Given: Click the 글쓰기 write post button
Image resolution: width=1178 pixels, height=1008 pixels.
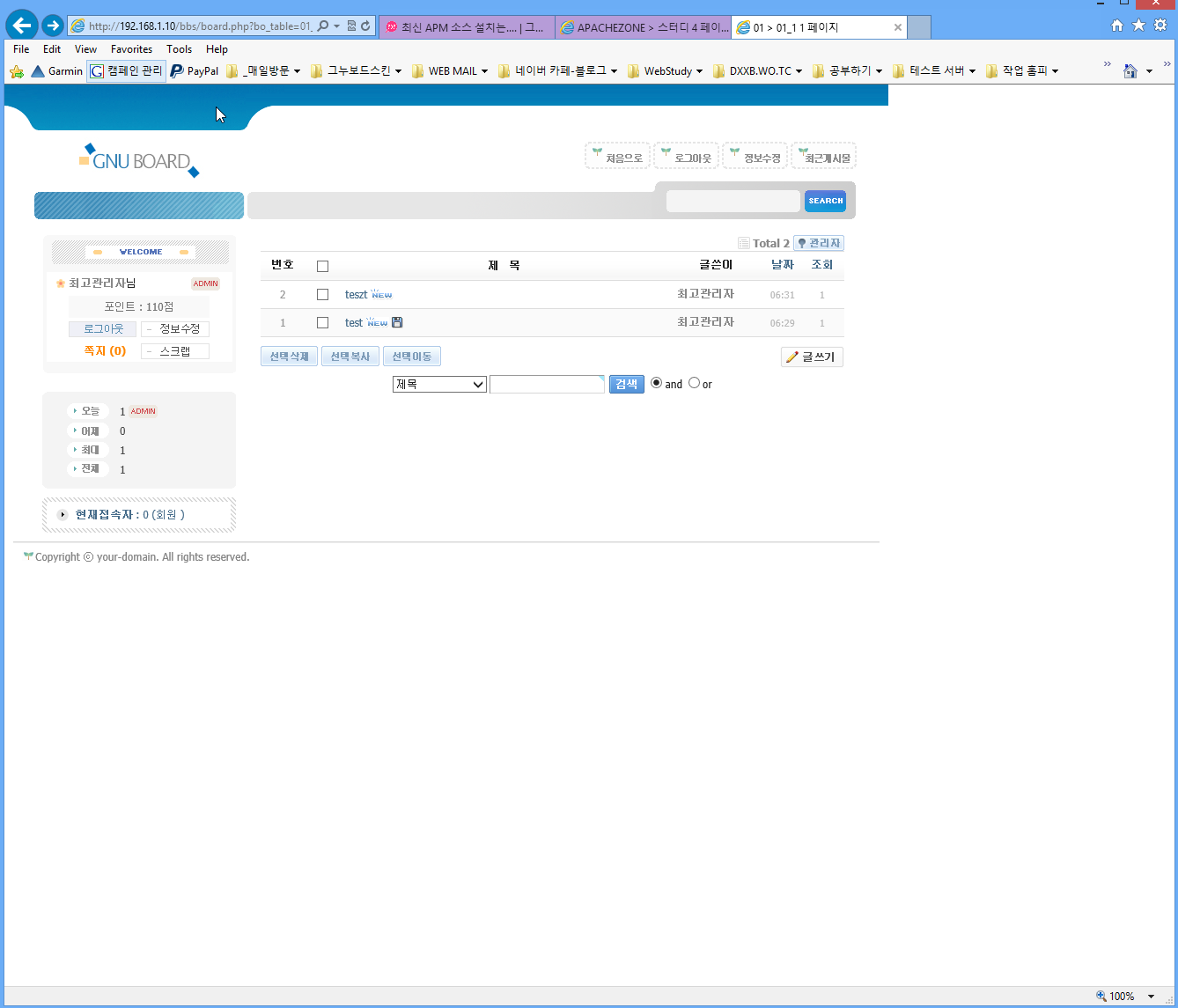Looking at the screenshot, I should pos(812,357).
